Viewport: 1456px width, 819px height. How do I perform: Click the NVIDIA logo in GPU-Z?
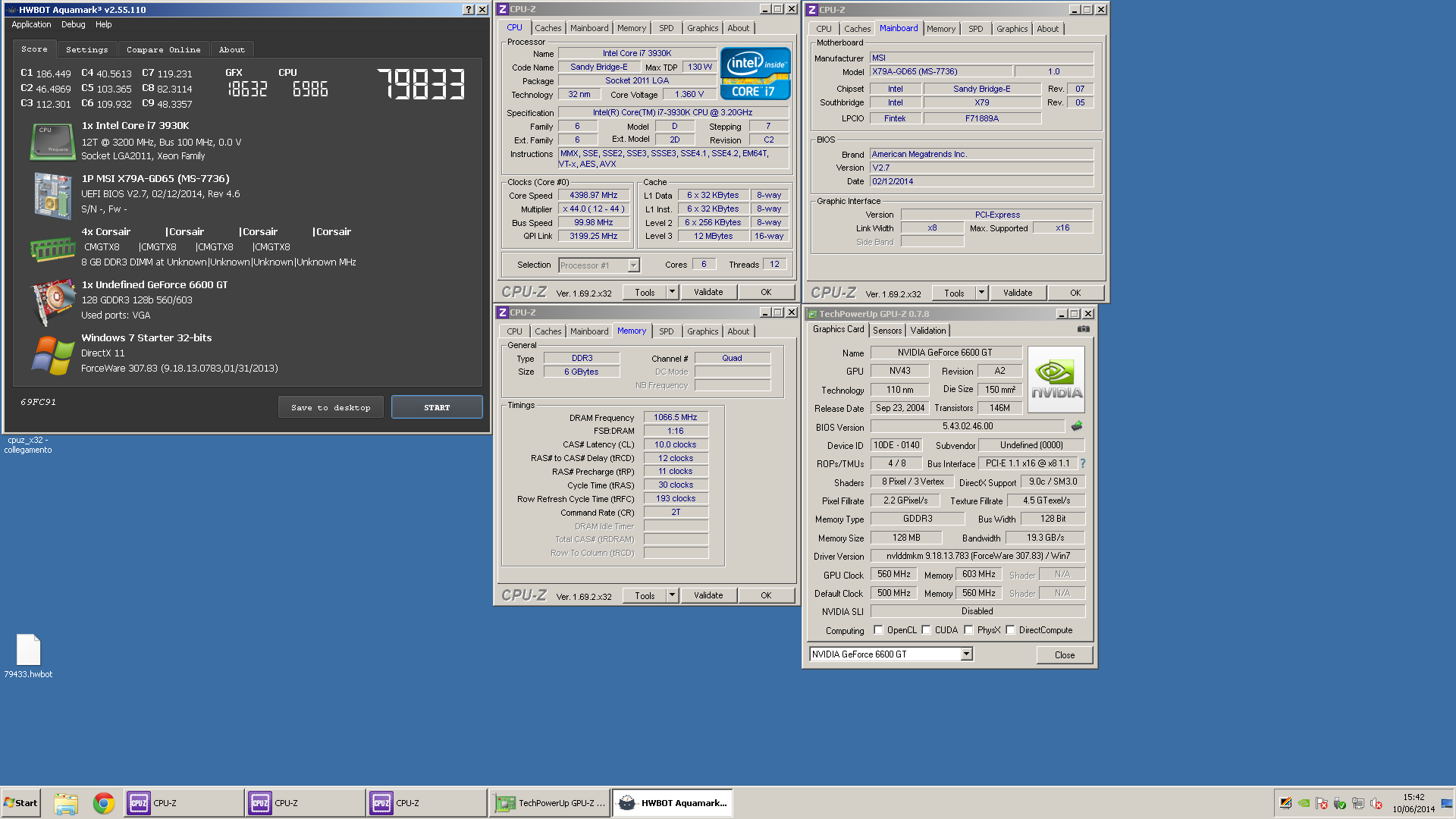click(x=1056, y=379)
